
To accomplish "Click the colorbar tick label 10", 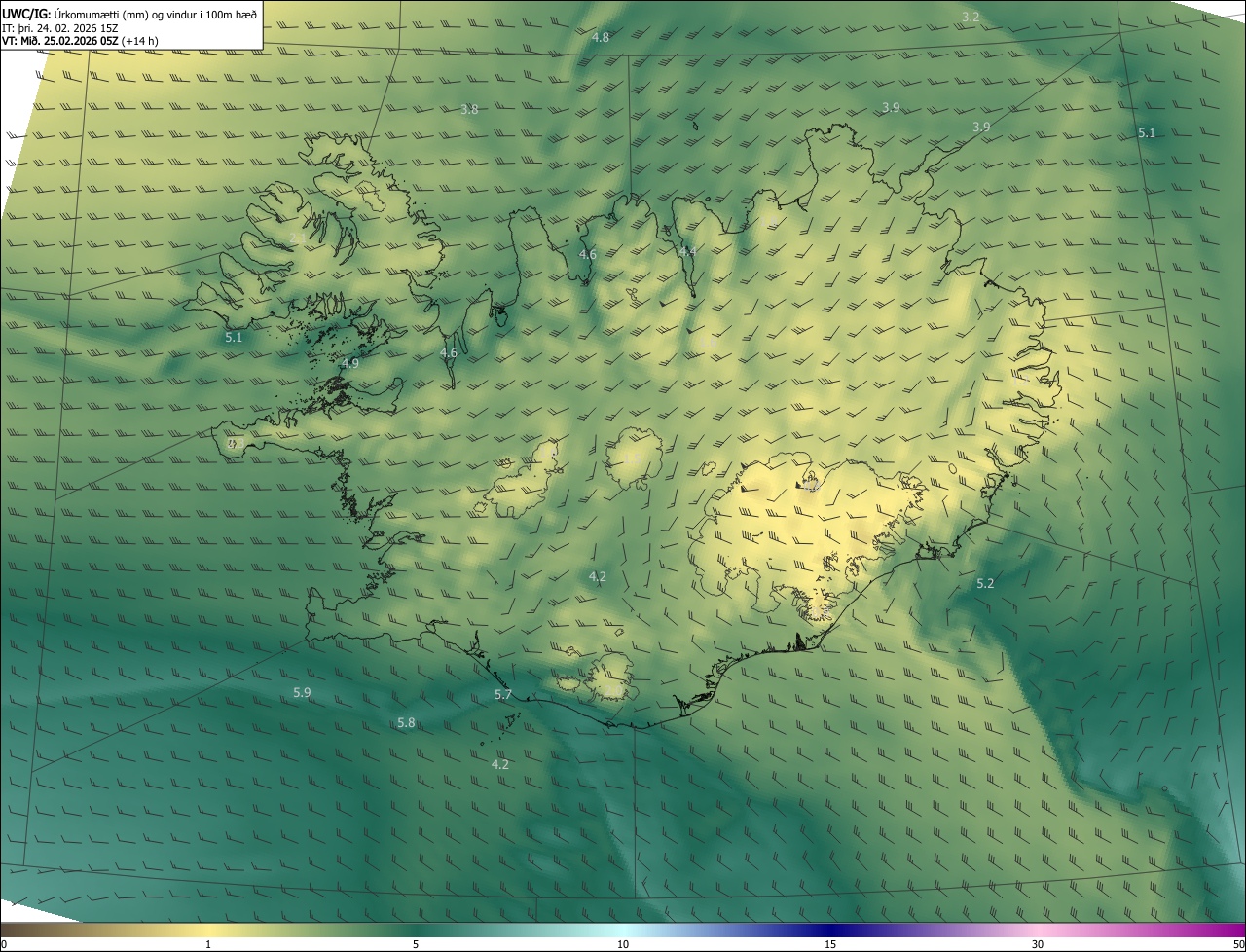I will (x=623, y=944).
